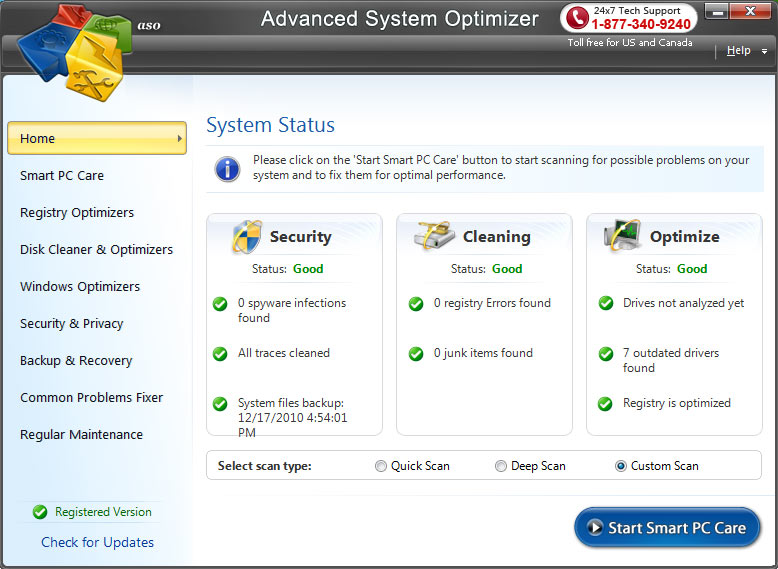Viewport: 778px width, 569px height.
Task: Click '0 registry Errors found' text
Action: (492, 303)
